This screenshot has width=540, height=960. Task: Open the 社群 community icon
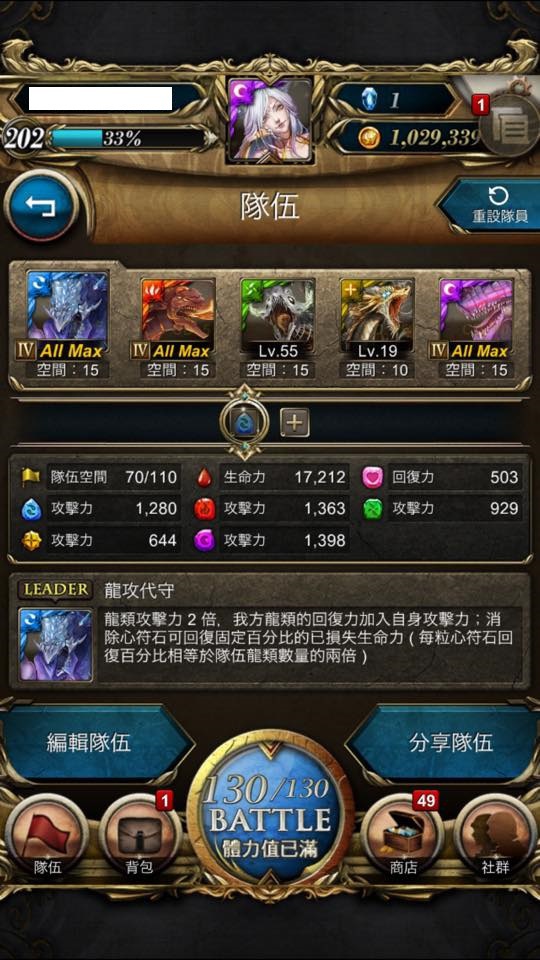(x=495, y=835)
